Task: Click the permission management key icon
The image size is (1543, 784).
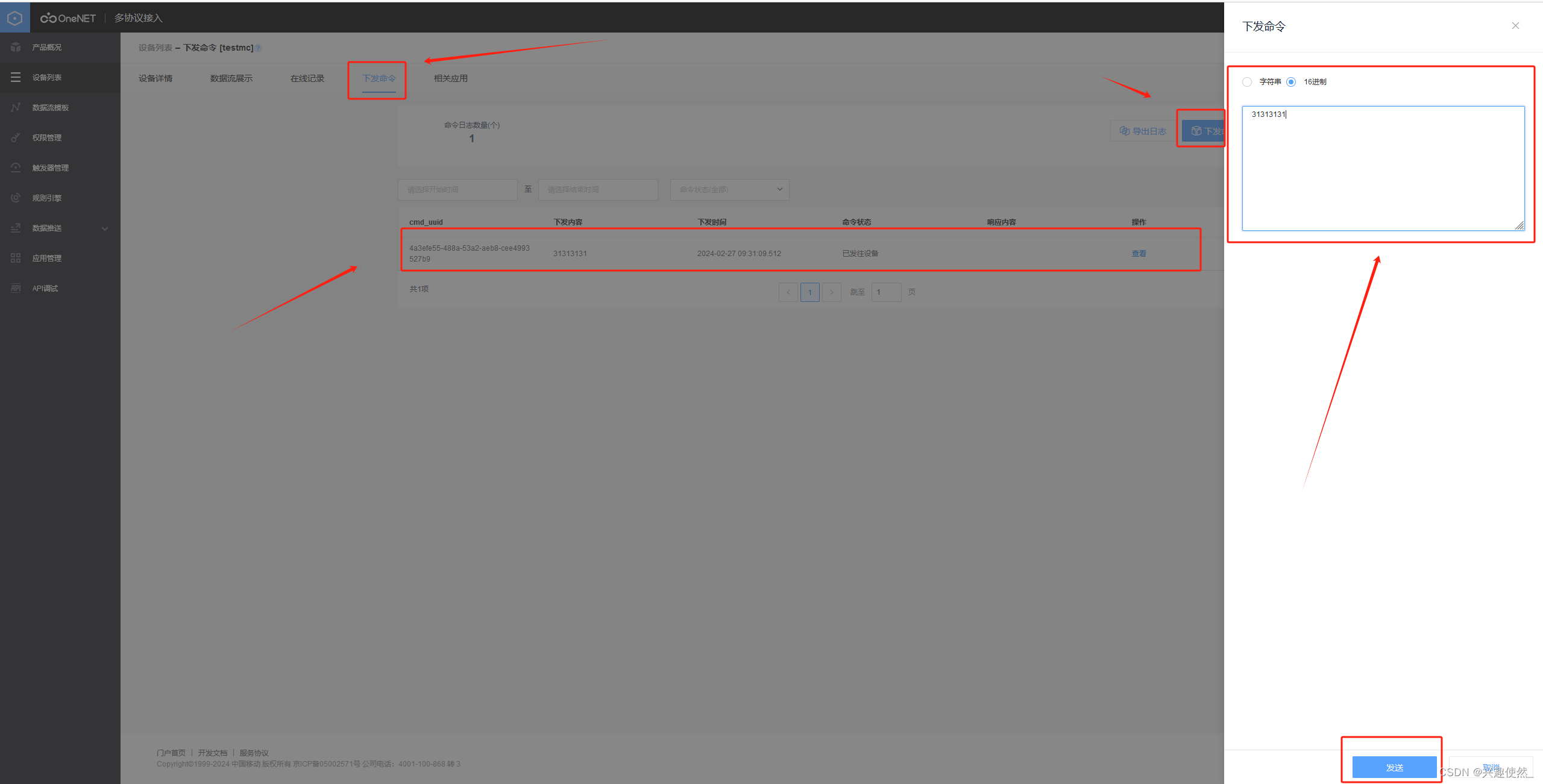Action: (x=16, y=137)
